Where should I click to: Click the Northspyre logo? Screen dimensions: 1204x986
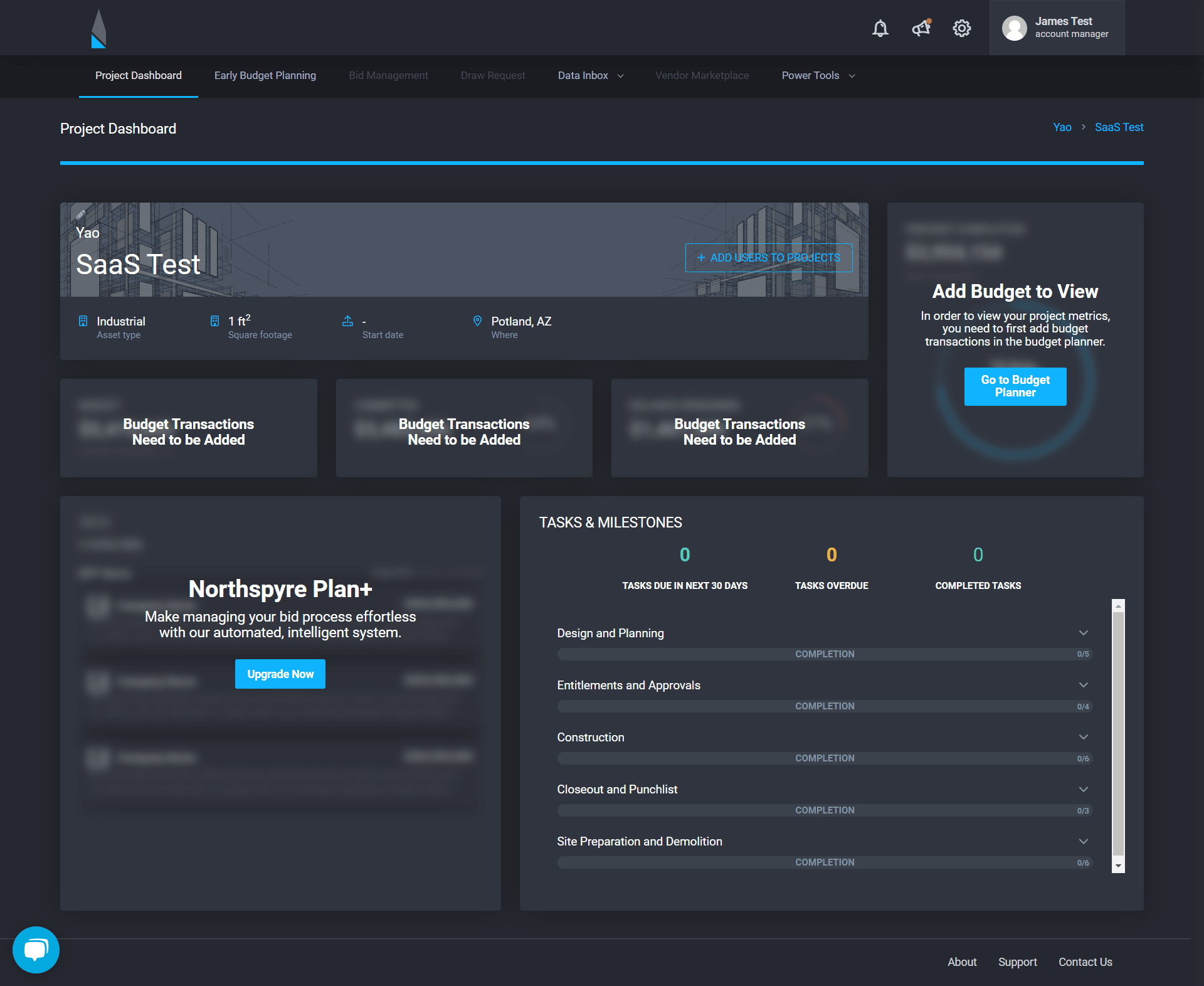point(98,28)
